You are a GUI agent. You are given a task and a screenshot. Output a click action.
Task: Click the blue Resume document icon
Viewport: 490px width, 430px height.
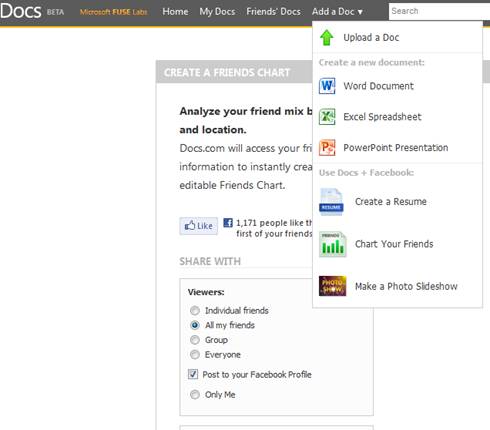[331, 201]
